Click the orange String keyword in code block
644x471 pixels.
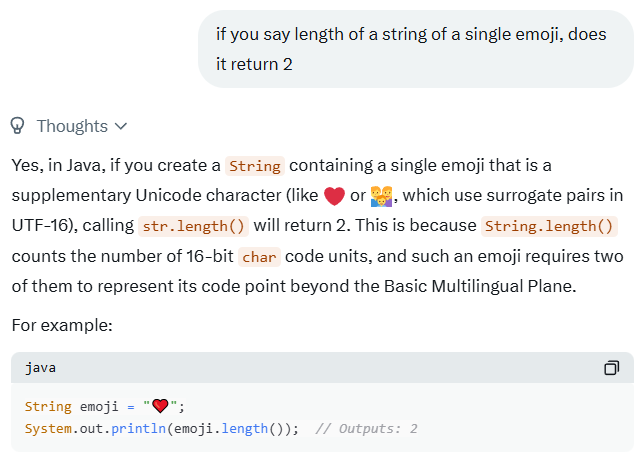point(48,406)
